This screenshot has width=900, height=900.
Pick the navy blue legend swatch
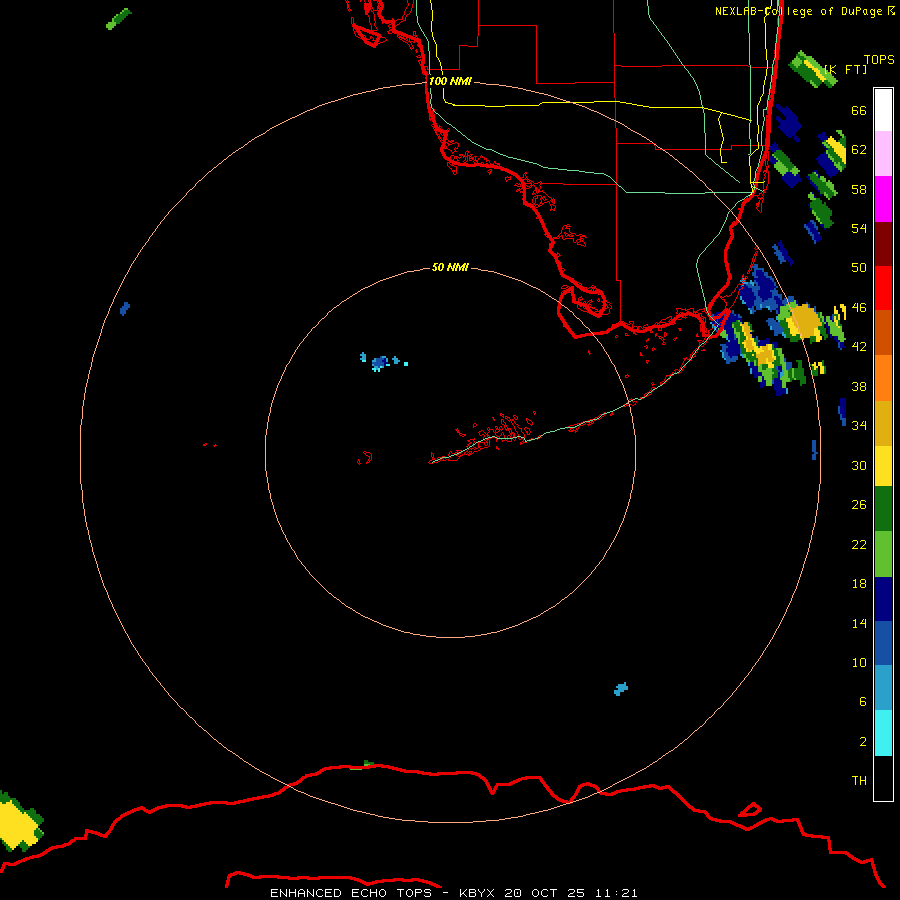[x=883, y=599]
